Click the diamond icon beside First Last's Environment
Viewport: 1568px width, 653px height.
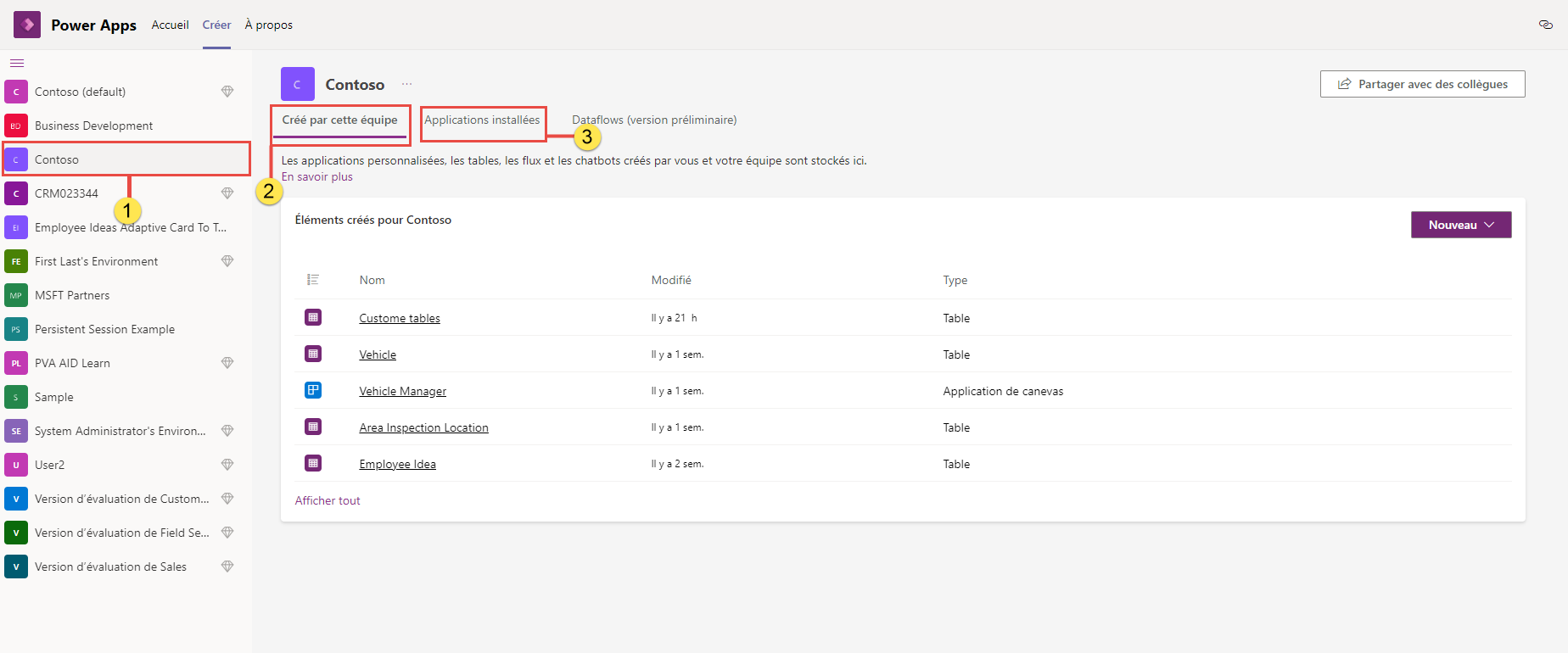(x=227, y=261)
